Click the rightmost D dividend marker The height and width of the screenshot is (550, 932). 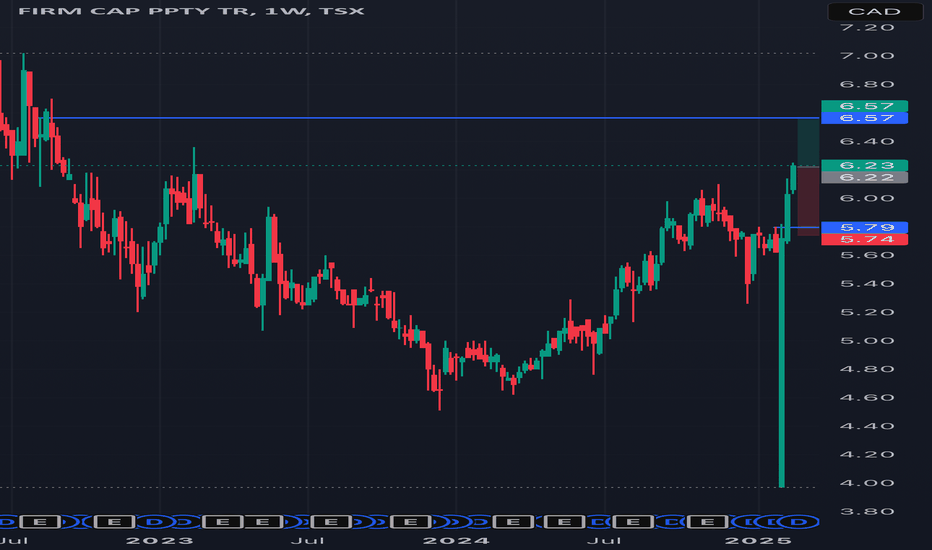point(798,522)
